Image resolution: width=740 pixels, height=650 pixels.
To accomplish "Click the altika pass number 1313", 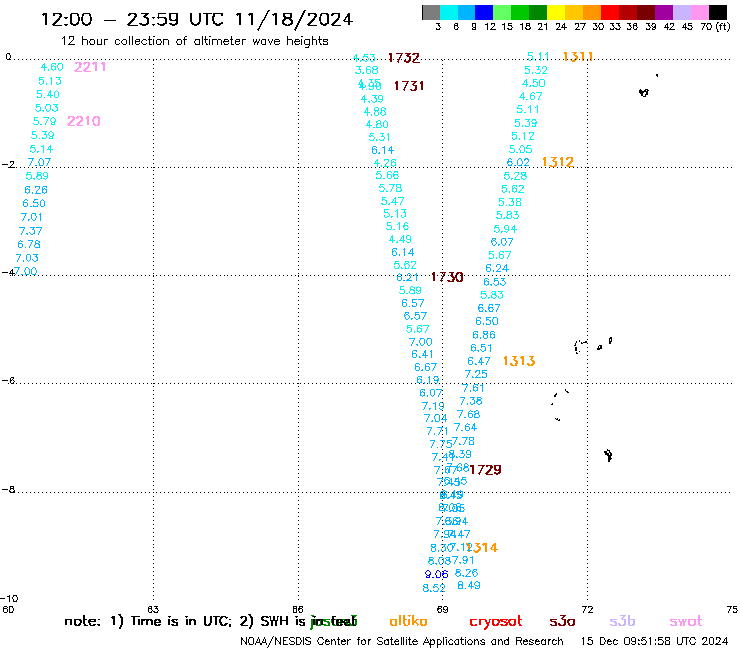I will [519, 361].
